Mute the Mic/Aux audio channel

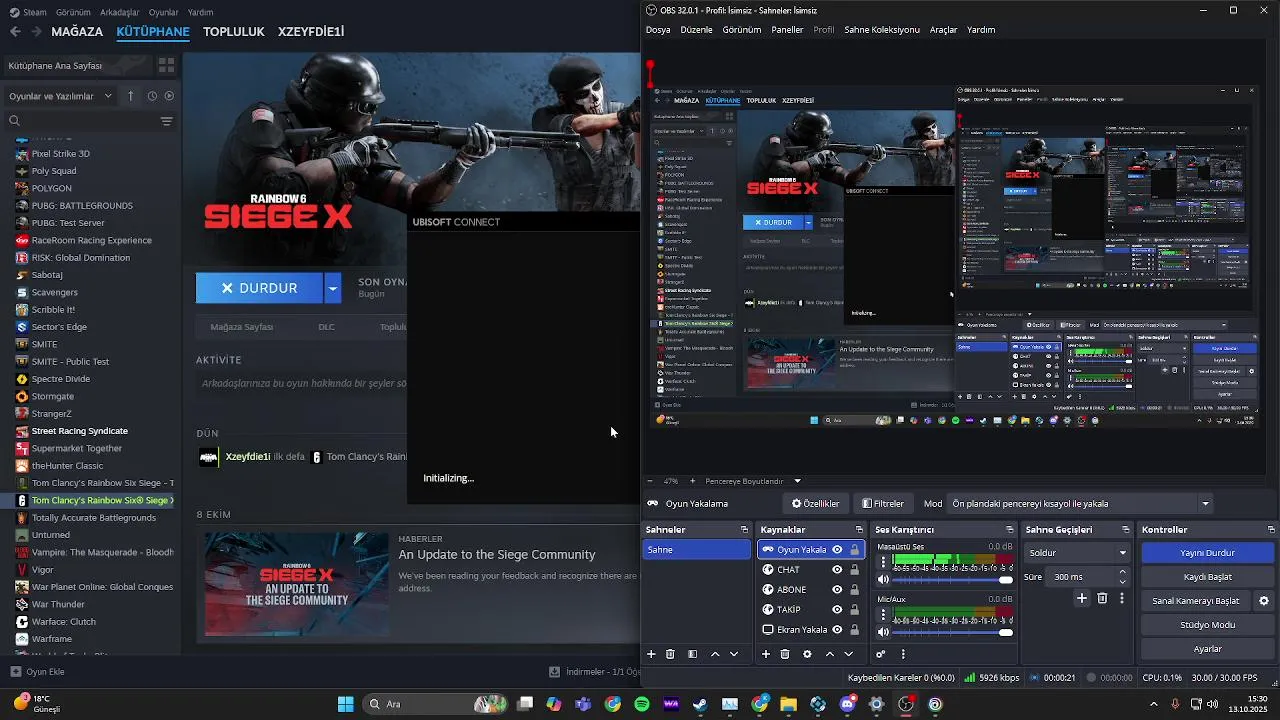pyautogui.click(x=883, y=632)
